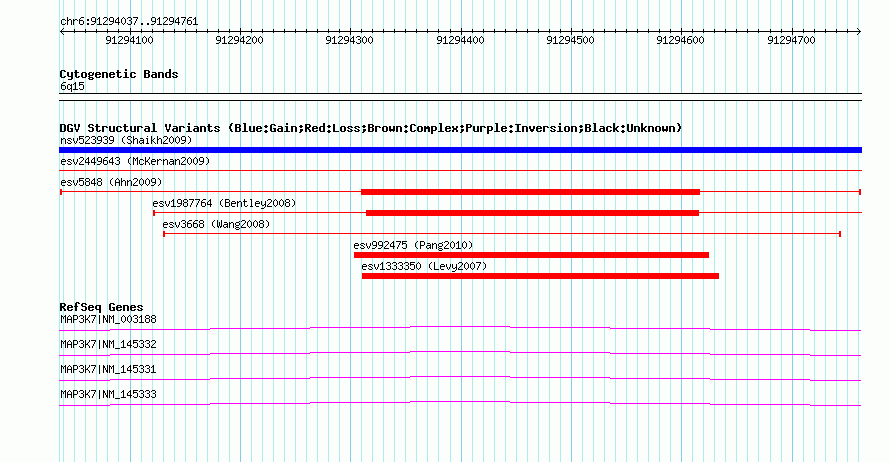Open variant nsv523939 (Shaikh2009) label
The width and height of the screenshot is (890, 462).
[126, 140]
